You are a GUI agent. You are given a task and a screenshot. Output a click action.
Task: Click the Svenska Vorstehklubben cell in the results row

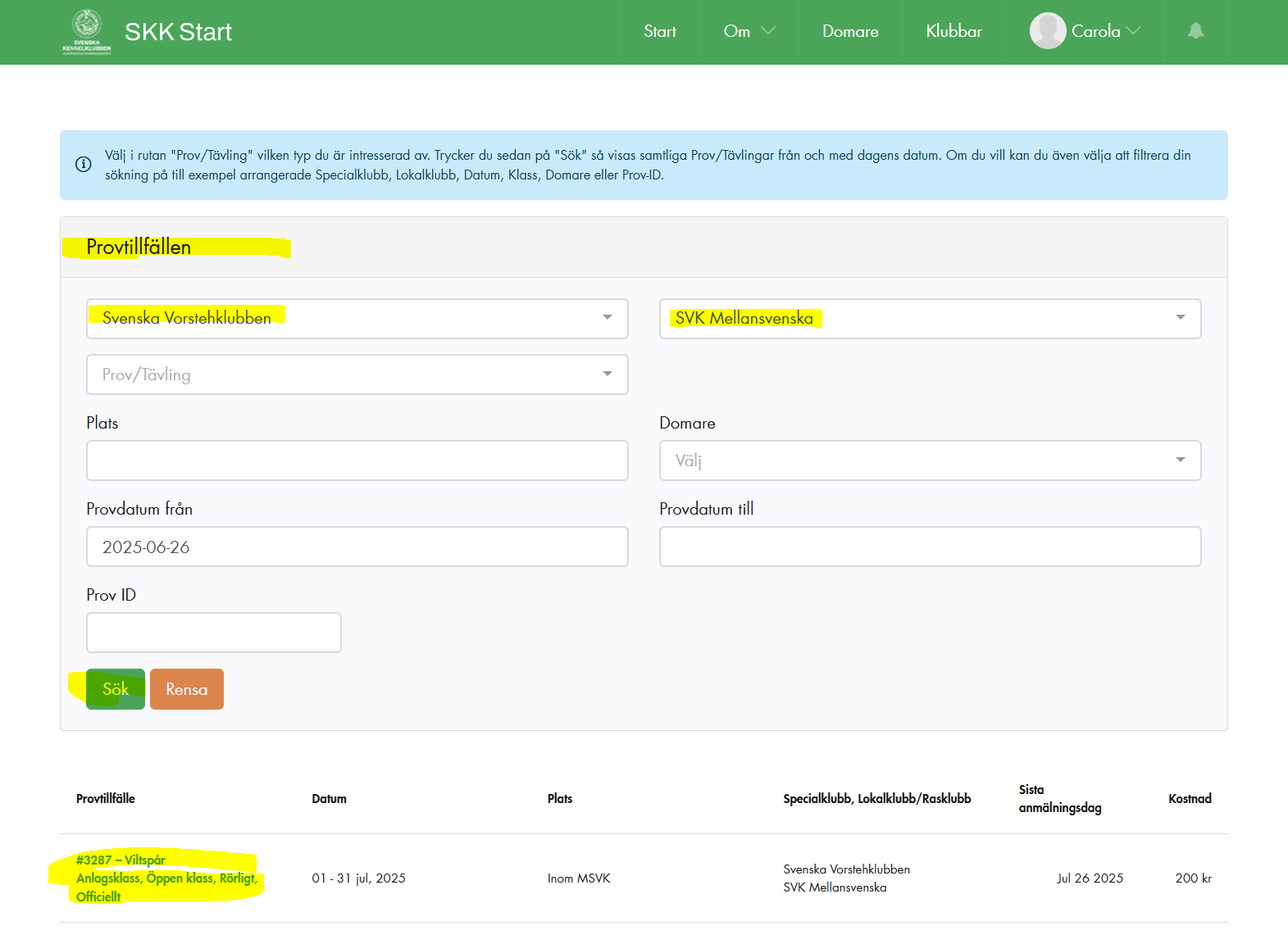(x=846, y=869)
